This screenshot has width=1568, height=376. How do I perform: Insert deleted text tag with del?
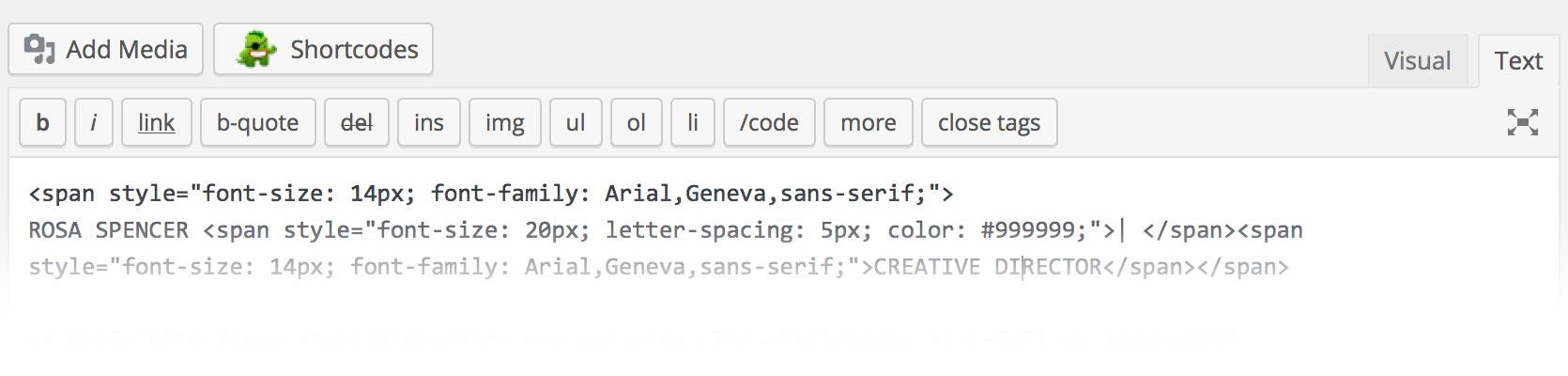357,122
